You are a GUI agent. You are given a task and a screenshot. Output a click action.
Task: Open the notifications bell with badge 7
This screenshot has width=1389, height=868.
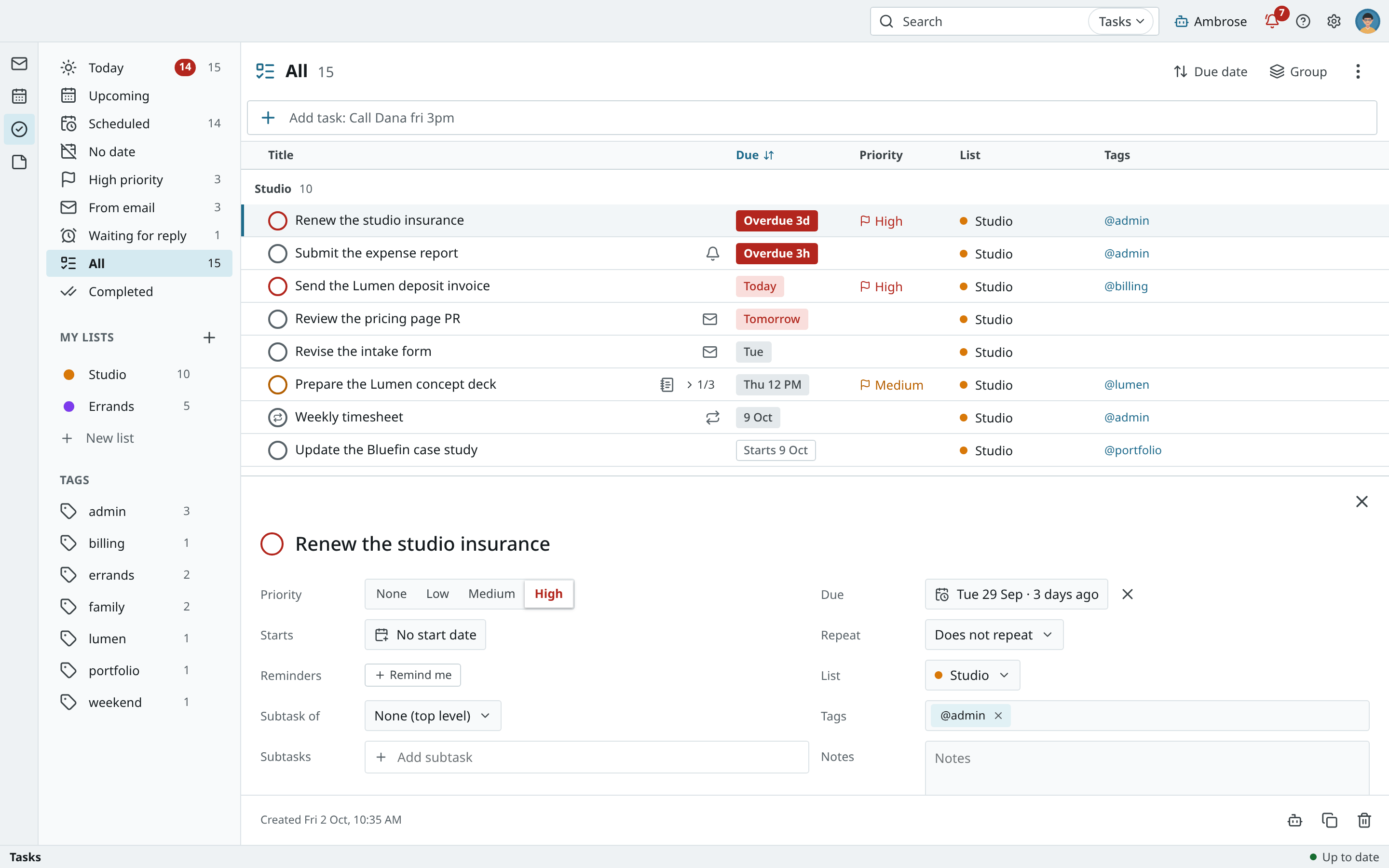pos(1271,21)
